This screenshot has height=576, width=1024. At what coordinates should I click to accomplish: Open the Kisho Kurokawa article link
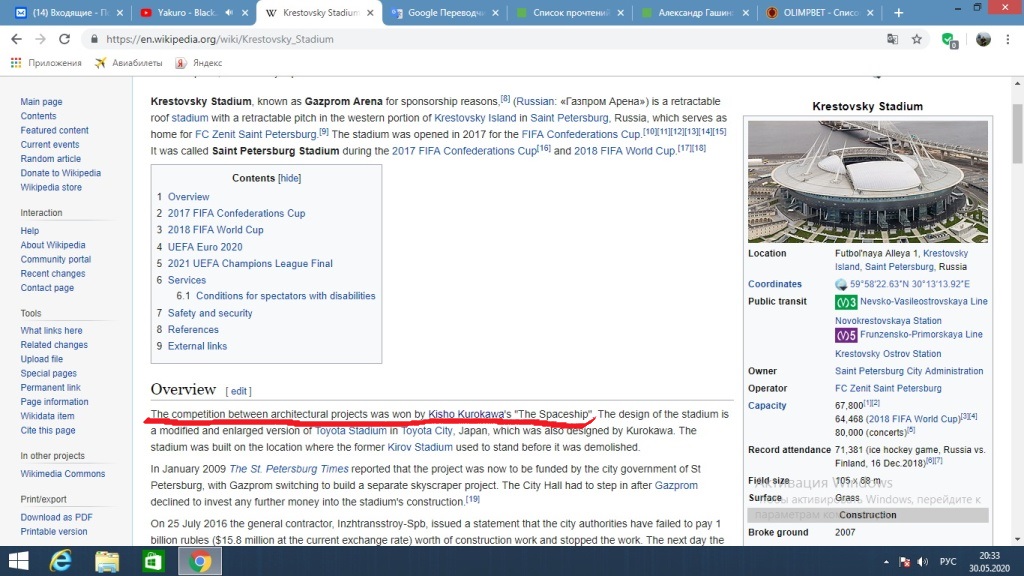[x=466, y=414]
